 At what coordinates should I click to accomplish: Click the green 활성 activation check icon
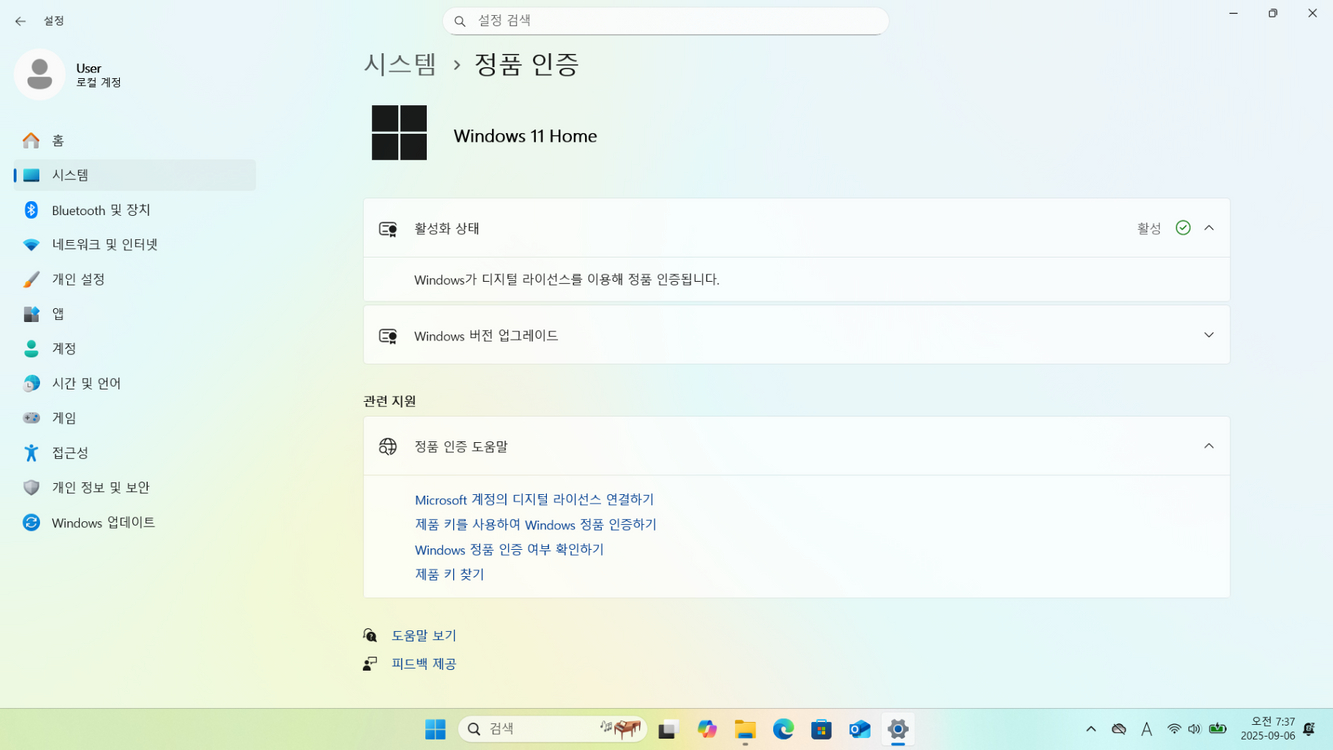(1183, 227)
